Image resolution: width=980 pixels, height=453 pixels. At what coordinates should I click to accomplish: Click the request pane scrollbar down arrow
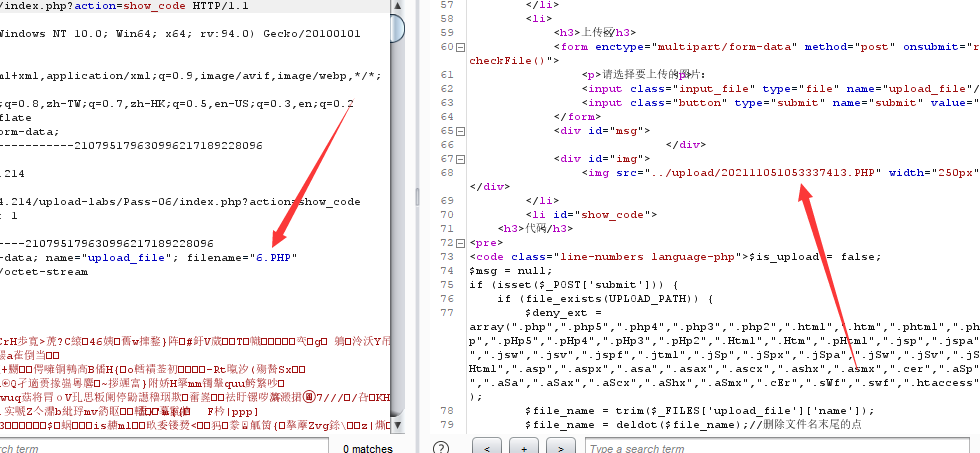point(397,431)
